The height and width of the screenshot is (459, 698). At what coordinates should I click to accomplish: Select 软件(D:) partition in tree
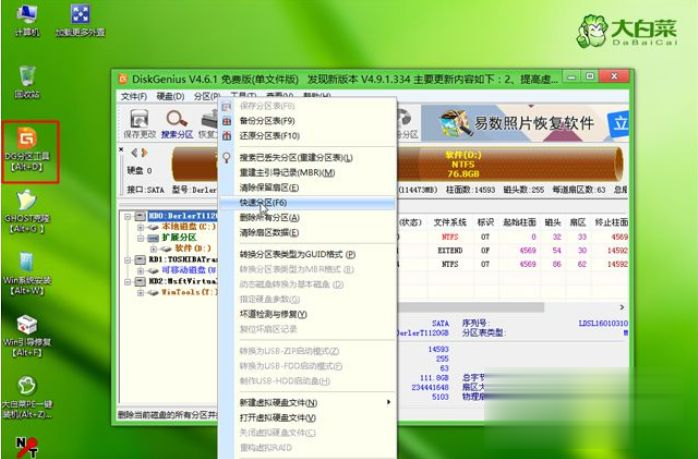pyautogui.click(x=193, y=248)
